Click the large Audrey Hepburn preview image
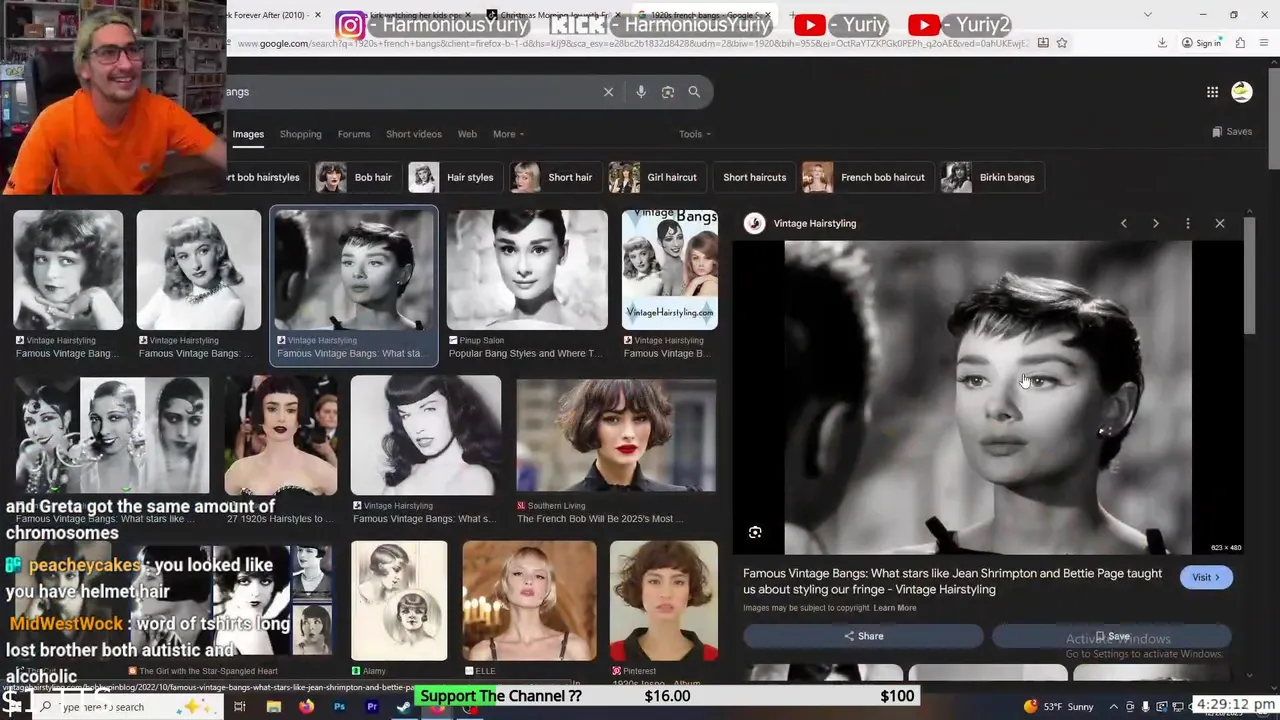Screen dimensions: 1280x720 coord(988,397)
